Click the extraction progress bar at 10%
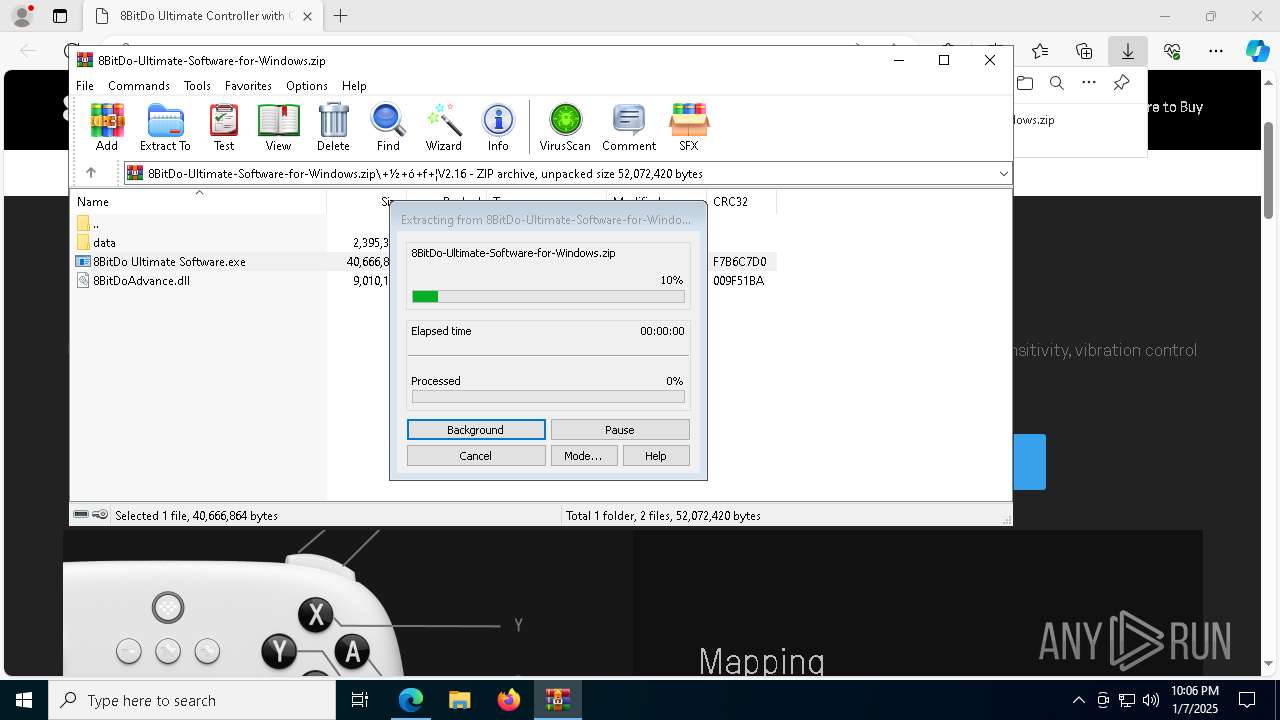 [x=548, y=296]
